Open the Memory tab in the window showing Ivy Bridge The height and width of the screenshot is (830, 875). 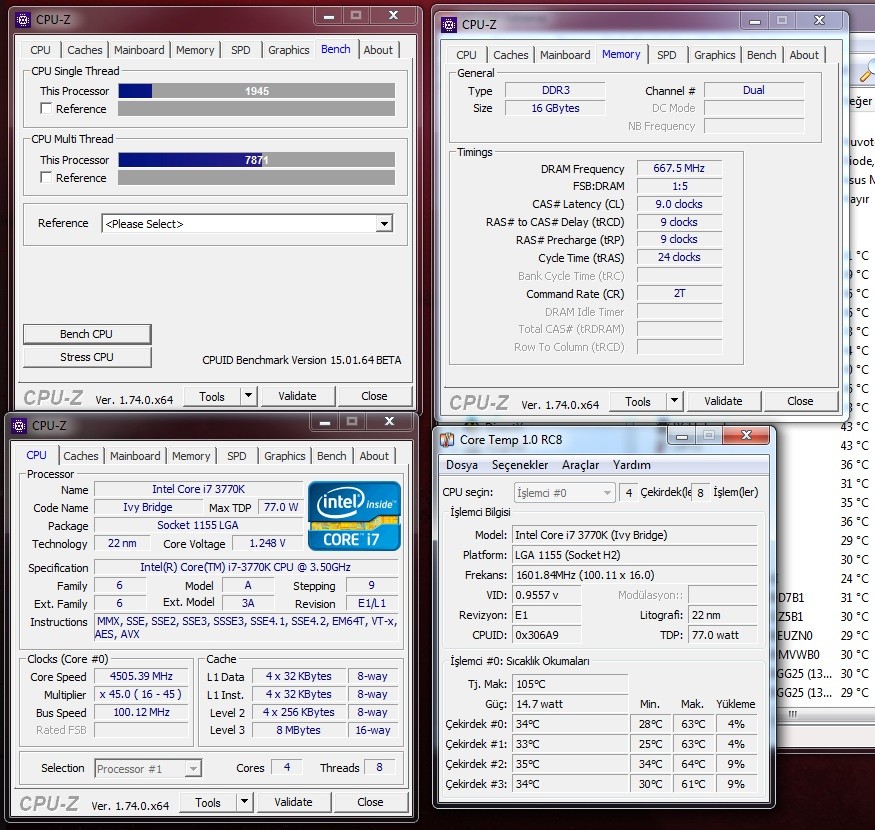point(191,456)
